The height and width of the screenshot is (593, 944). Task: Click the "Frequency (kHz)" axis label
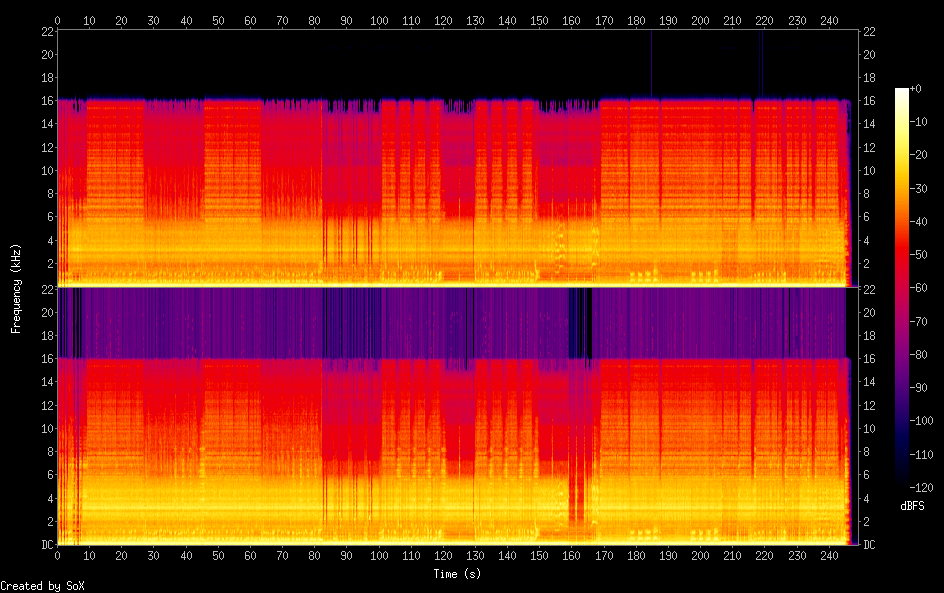tap(16, 288)
